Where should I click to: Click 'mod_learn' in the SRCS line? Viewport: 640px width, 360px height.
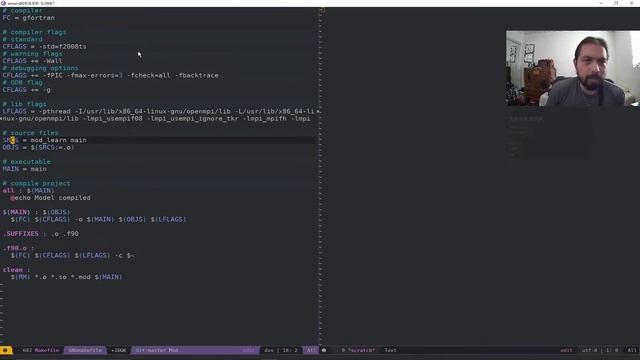pyautogui.click(x=48, y=140)
